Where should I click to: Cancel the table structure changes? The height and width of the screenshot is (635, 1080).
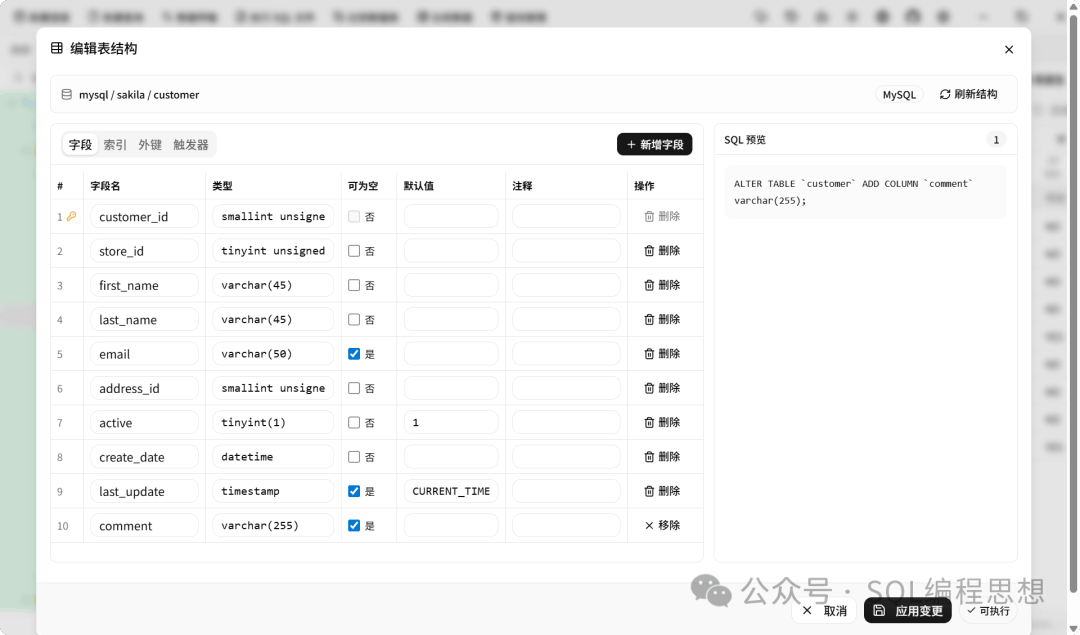pyautogui.click(x=824, y=610)
